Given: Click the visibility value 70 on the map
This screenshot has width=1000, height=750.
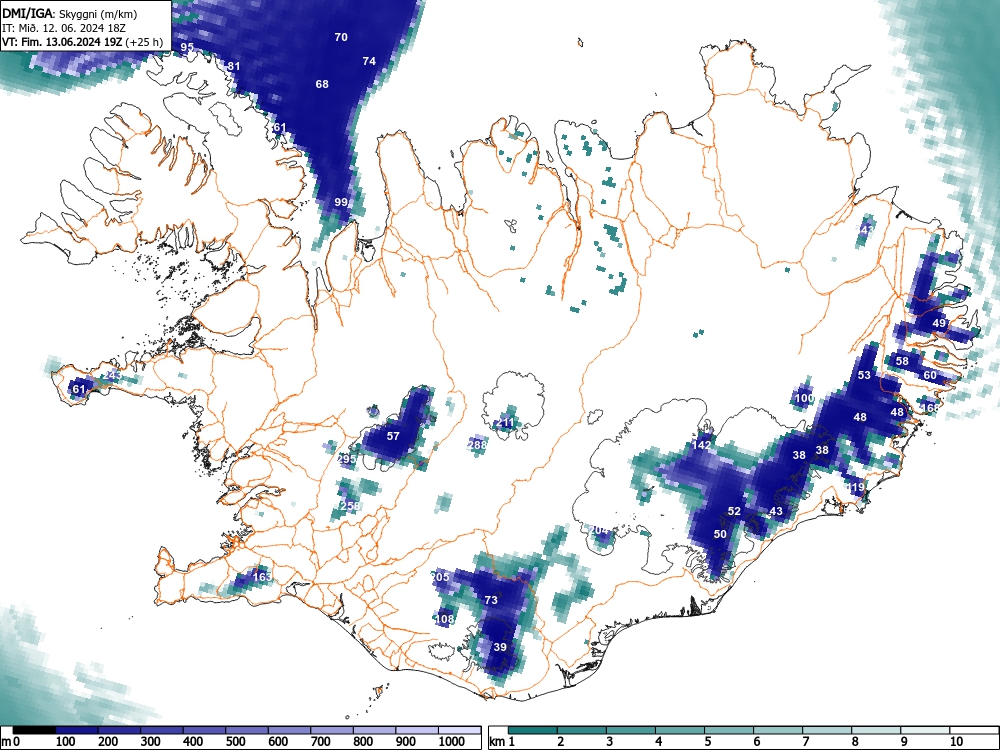Looking at the screenshot, I should [341, 37].
